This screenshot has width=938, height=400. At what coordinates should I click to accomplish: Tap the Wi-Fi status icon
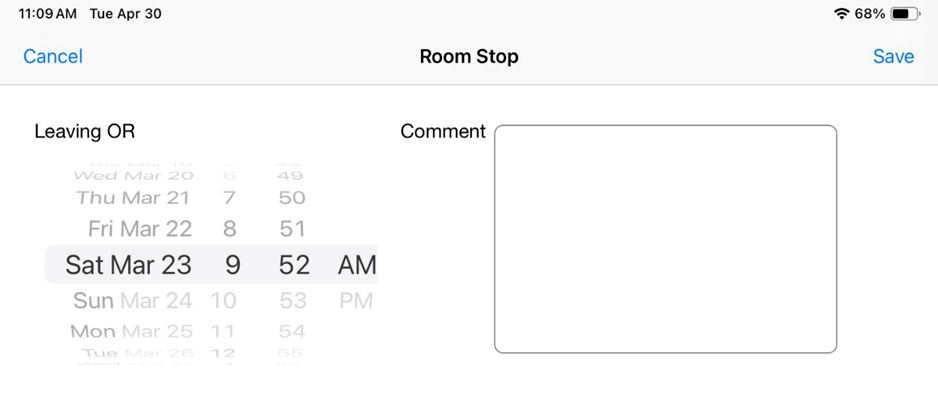[842, 14]
